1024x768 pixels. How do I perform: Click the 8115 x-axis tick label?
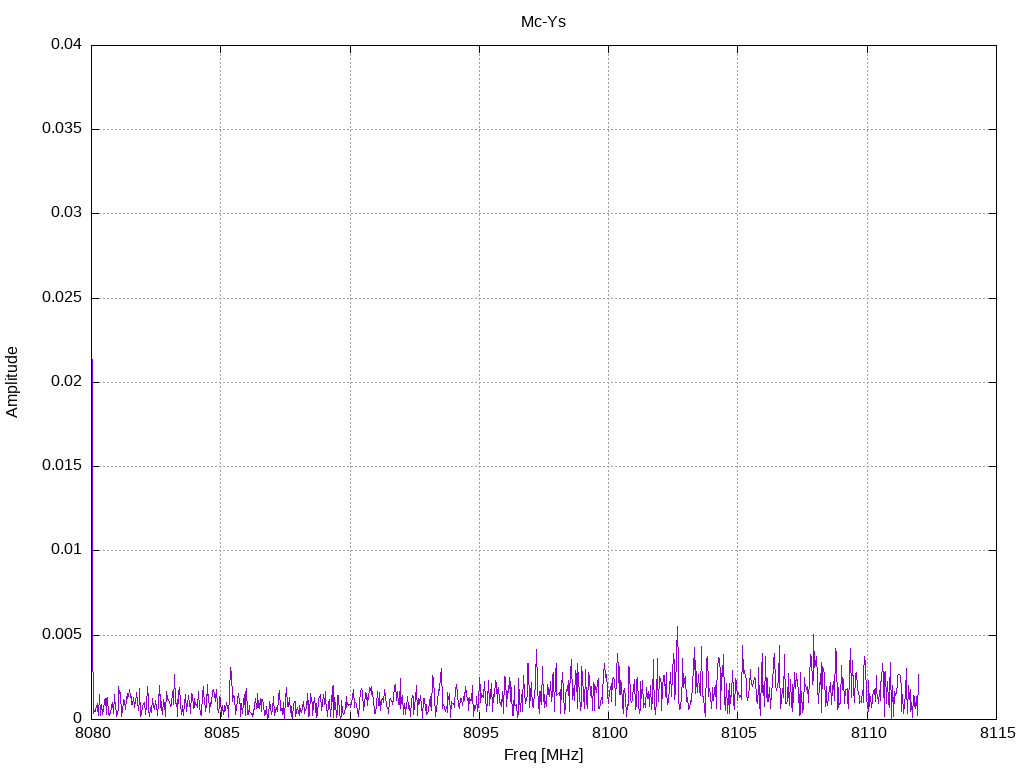(996, 734)
